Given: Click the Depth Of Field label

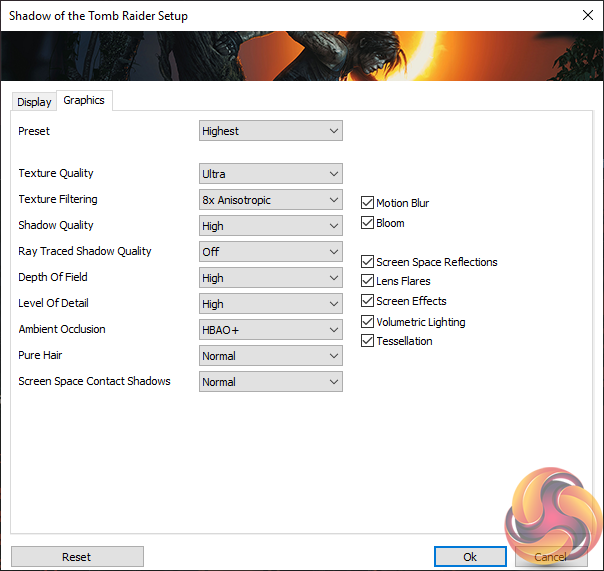Looking at the screenshot, I should 53,277.
